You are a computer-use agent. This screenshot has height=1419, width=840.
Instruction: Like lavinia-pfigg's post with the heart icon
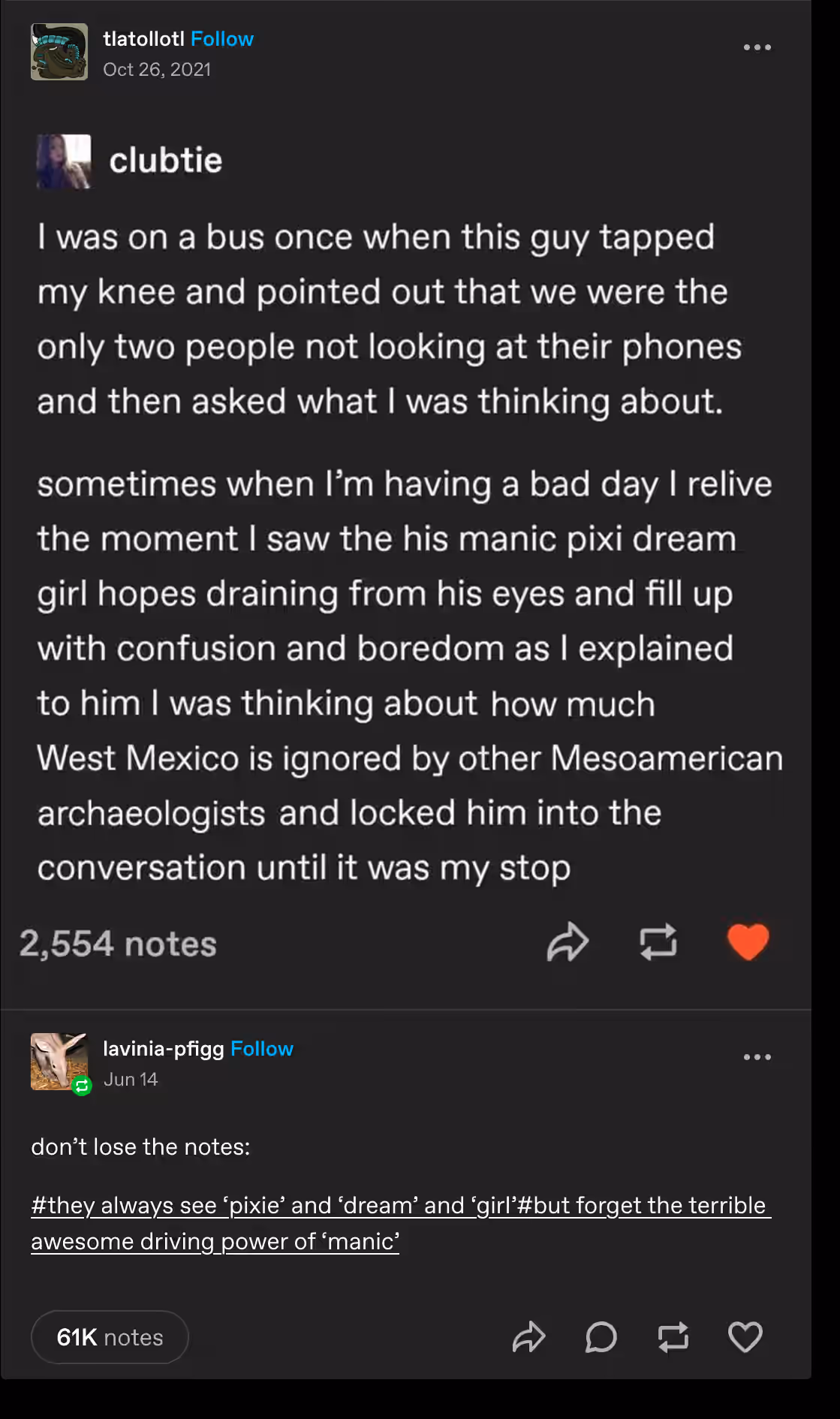pyautogui.click(x=745, y=1337)
